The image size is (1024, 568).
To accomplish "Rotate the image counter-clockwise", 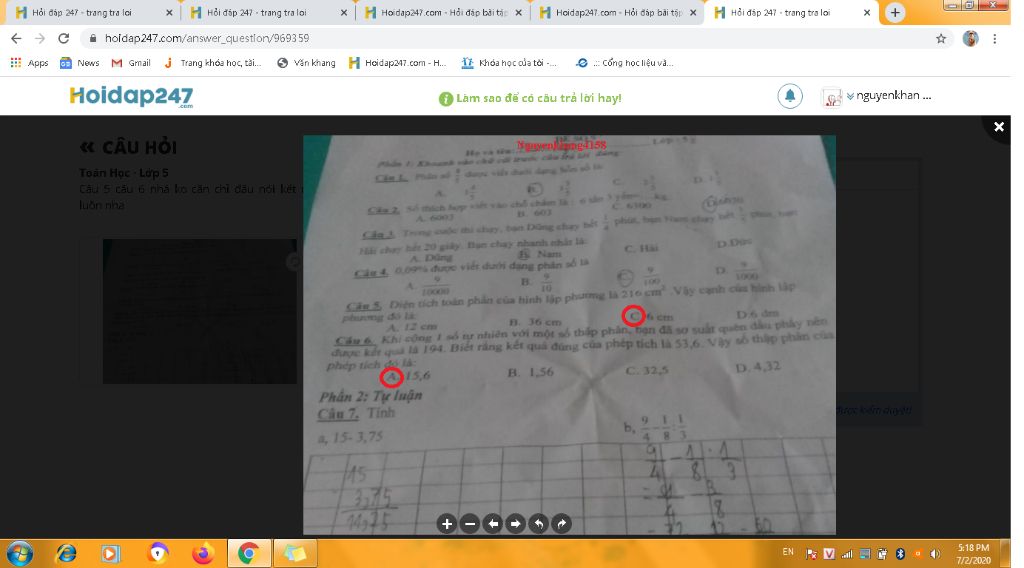I will point(539,524).
